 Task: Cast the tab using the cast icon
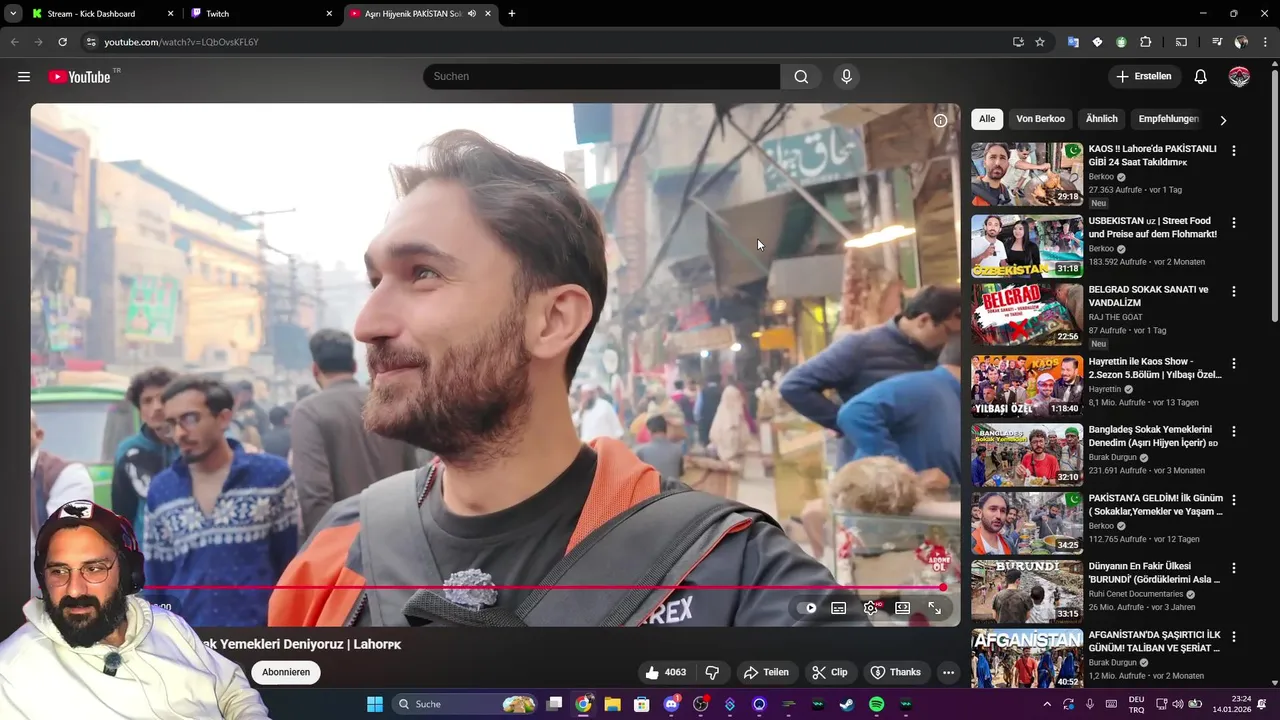[x=1181, y=42]
